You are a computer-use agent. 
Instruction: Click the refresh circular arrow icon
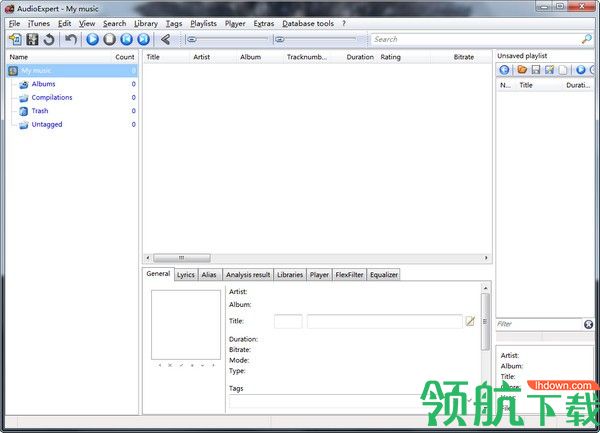[x=49, y=39]
